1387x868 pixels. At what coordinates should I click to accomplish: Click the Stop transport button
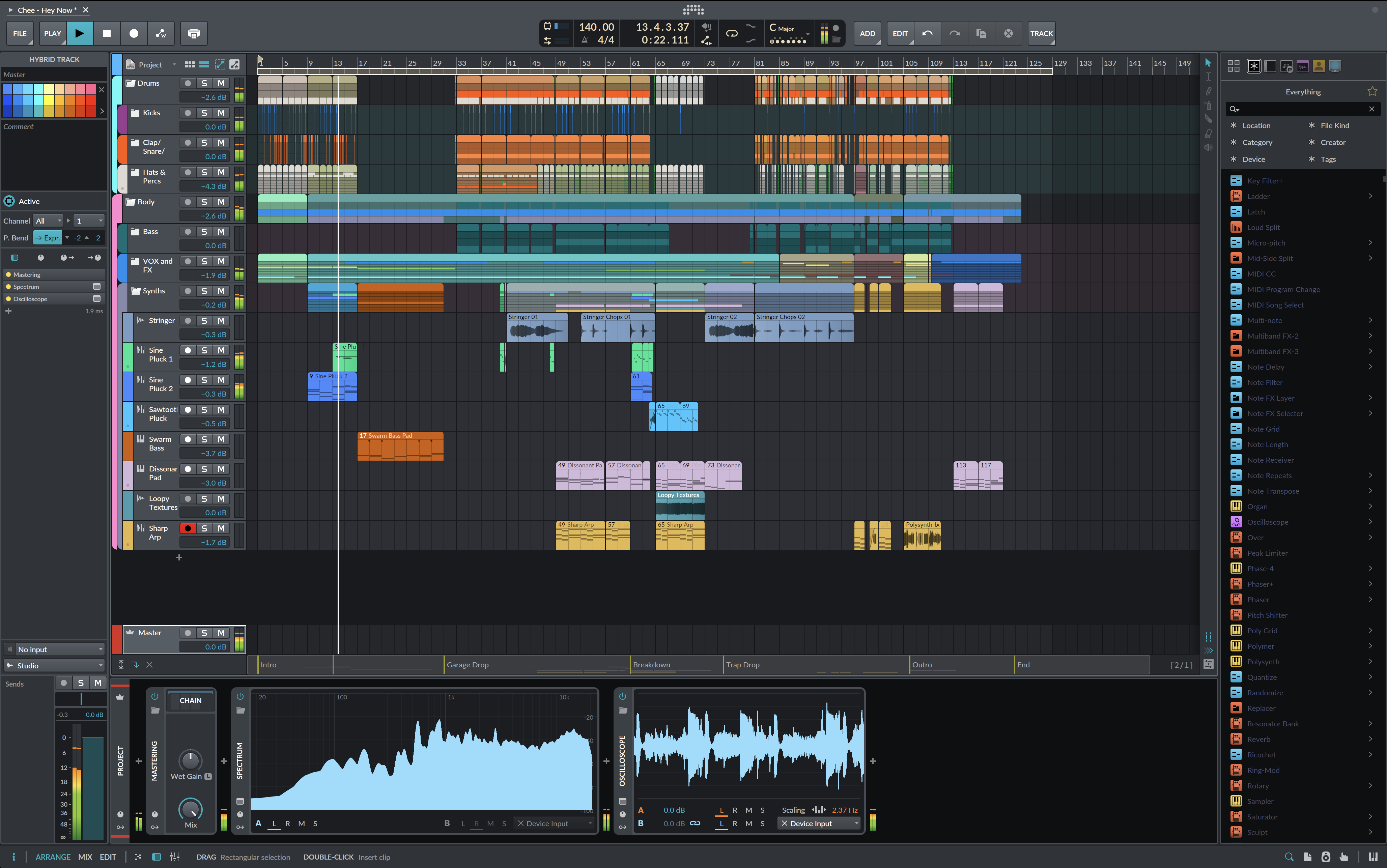coord(107,33)
